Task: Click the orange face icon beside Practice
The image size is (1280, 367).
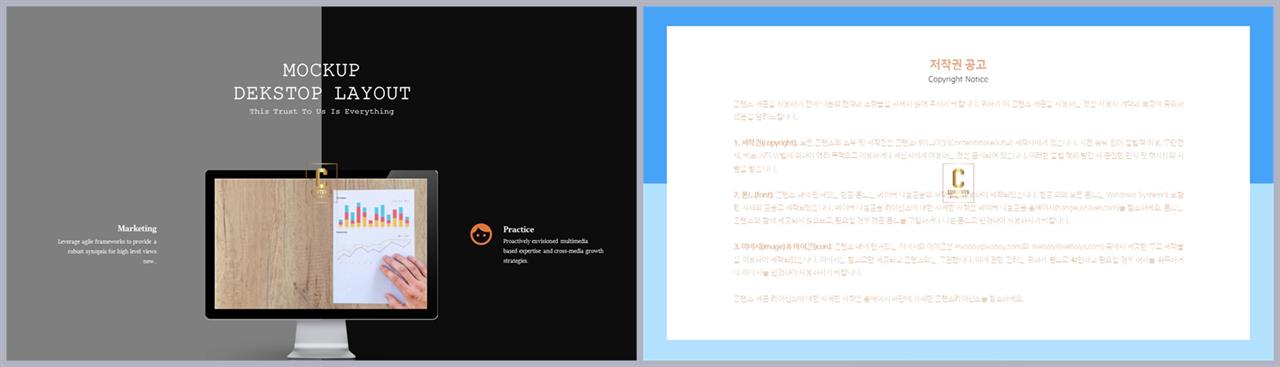Action: [x=481, y=234]
